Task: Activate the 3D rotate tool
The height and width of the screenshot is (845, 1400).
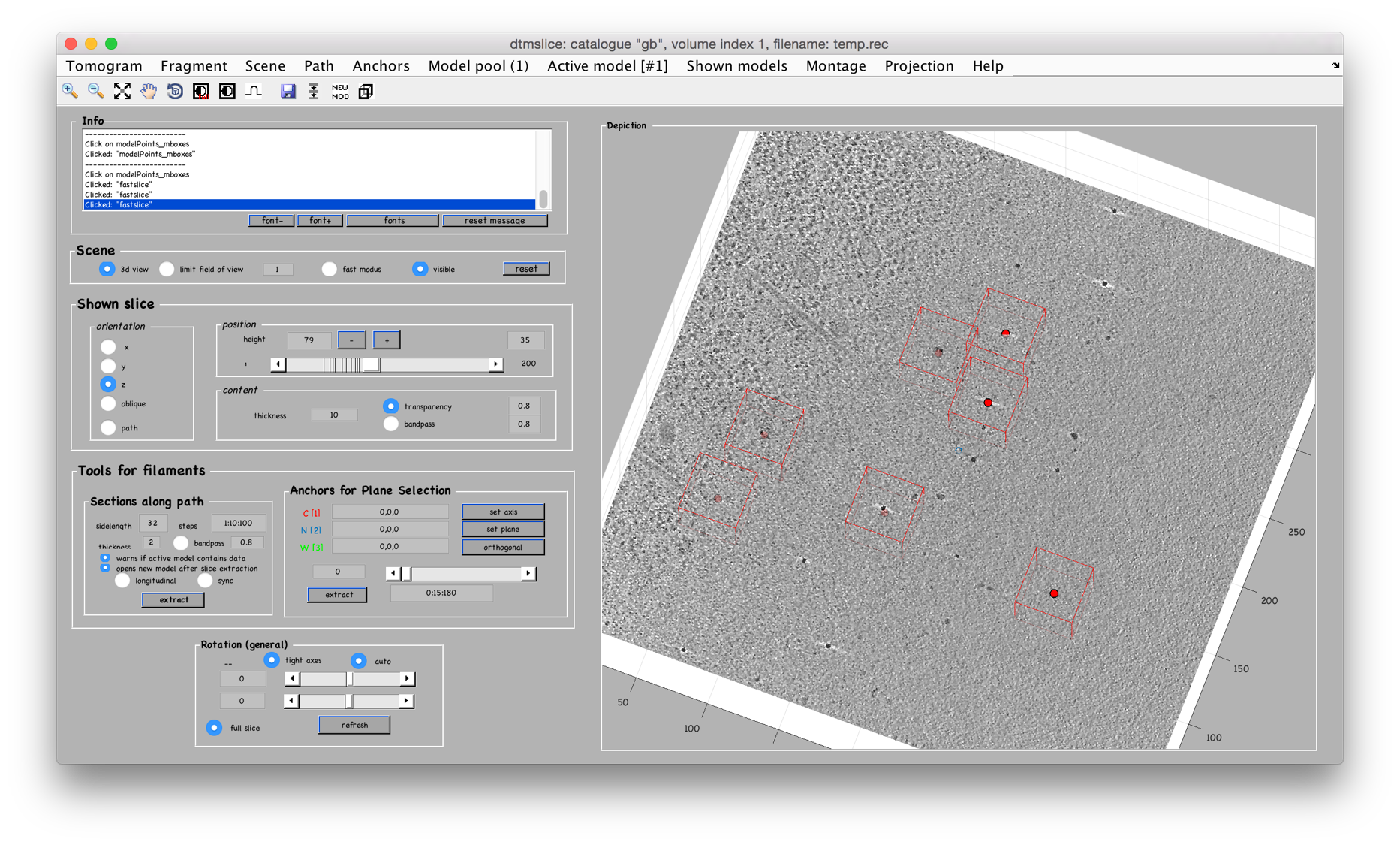Action: click(175, 92)
